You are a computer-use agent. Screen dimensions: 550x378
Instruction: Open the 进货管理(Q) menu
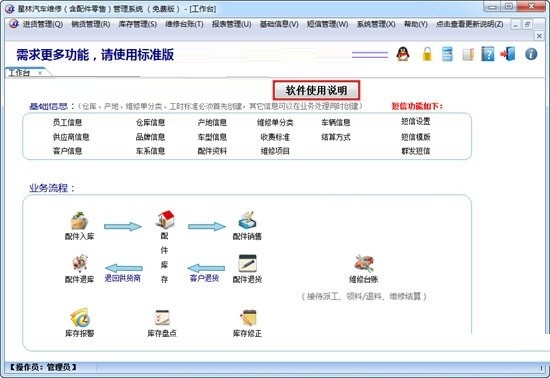coord(43,24)
